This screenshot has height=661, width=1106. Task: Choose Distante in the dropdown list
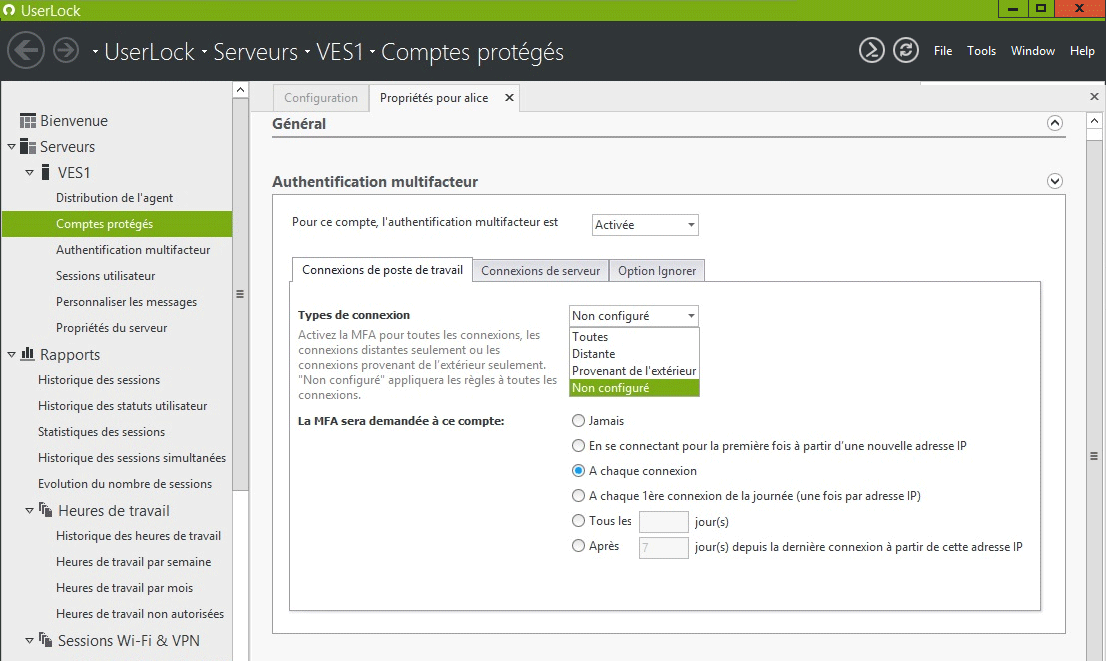coord(634,353)
